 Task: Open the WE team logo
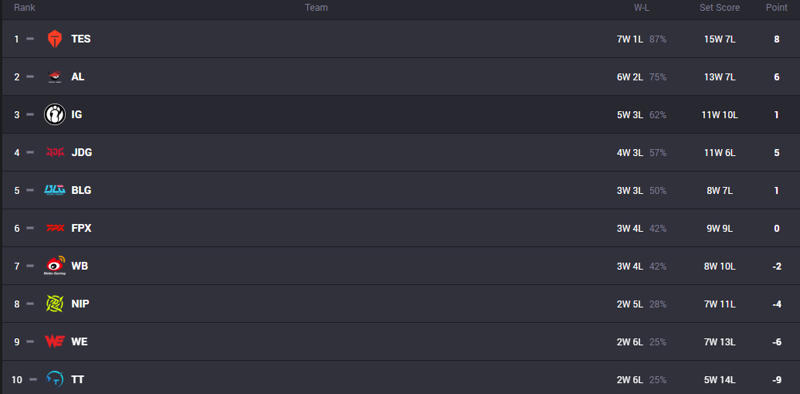coord(55,341)
